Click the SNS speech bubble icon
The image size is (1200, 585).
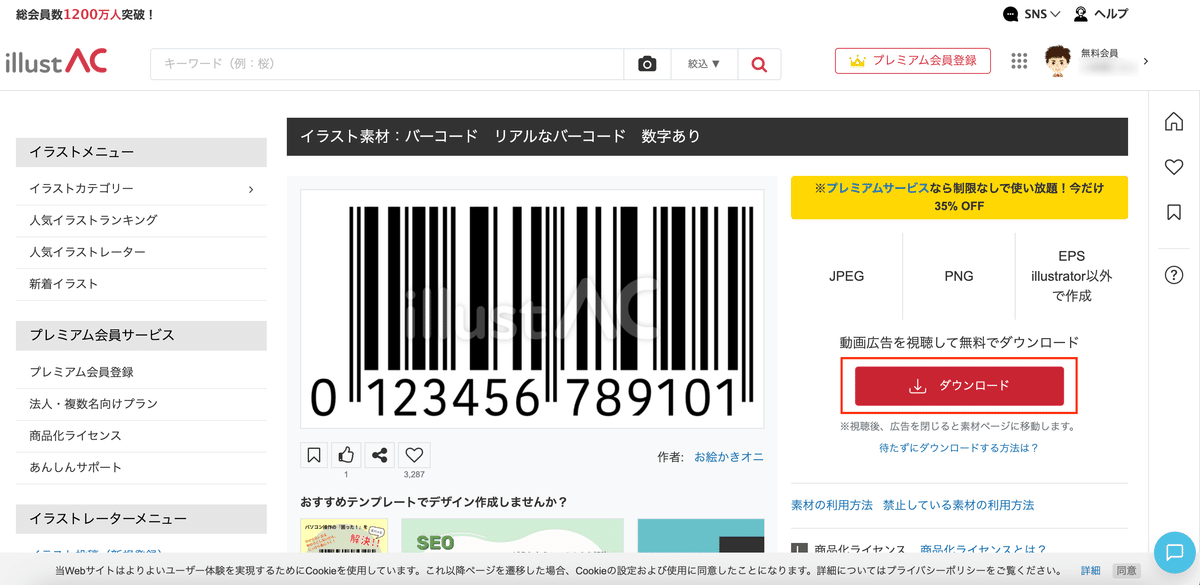click(x=1011, y=14)
